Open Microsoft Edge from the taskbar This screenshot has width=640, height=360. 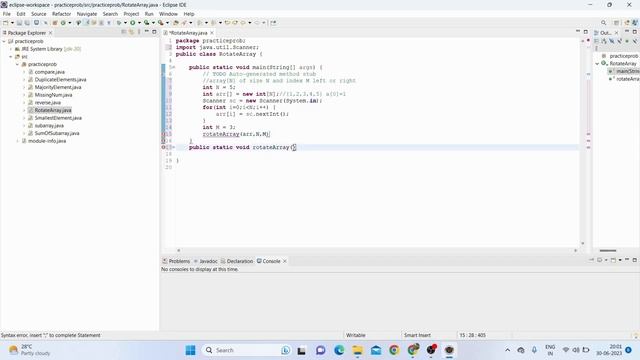point(339,350)
